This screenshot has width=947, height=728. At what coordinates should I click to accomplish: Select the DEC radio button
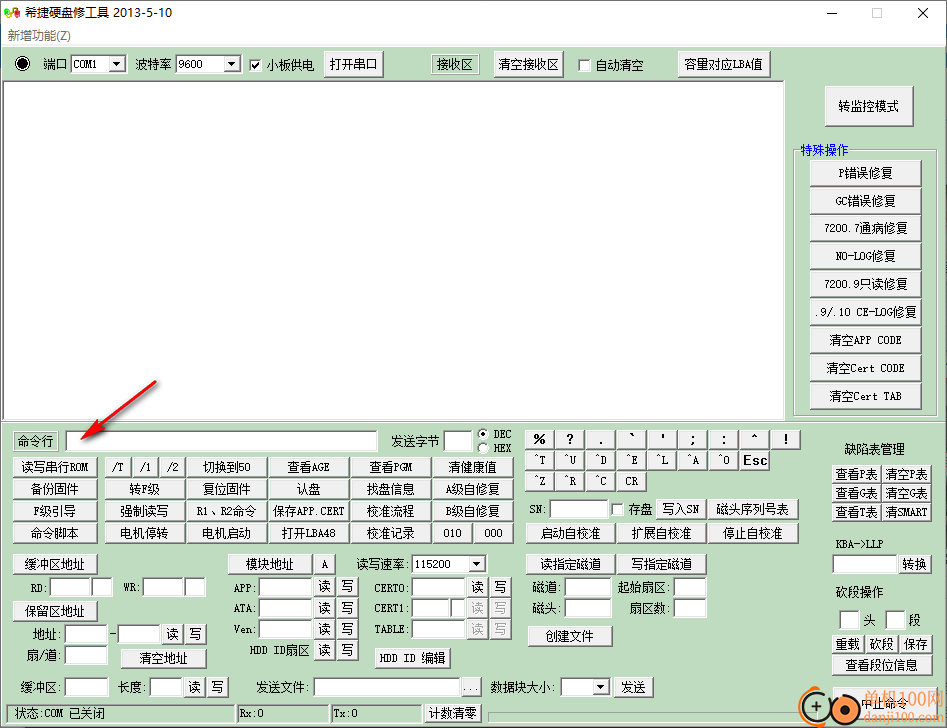click(x=483, y=434)
